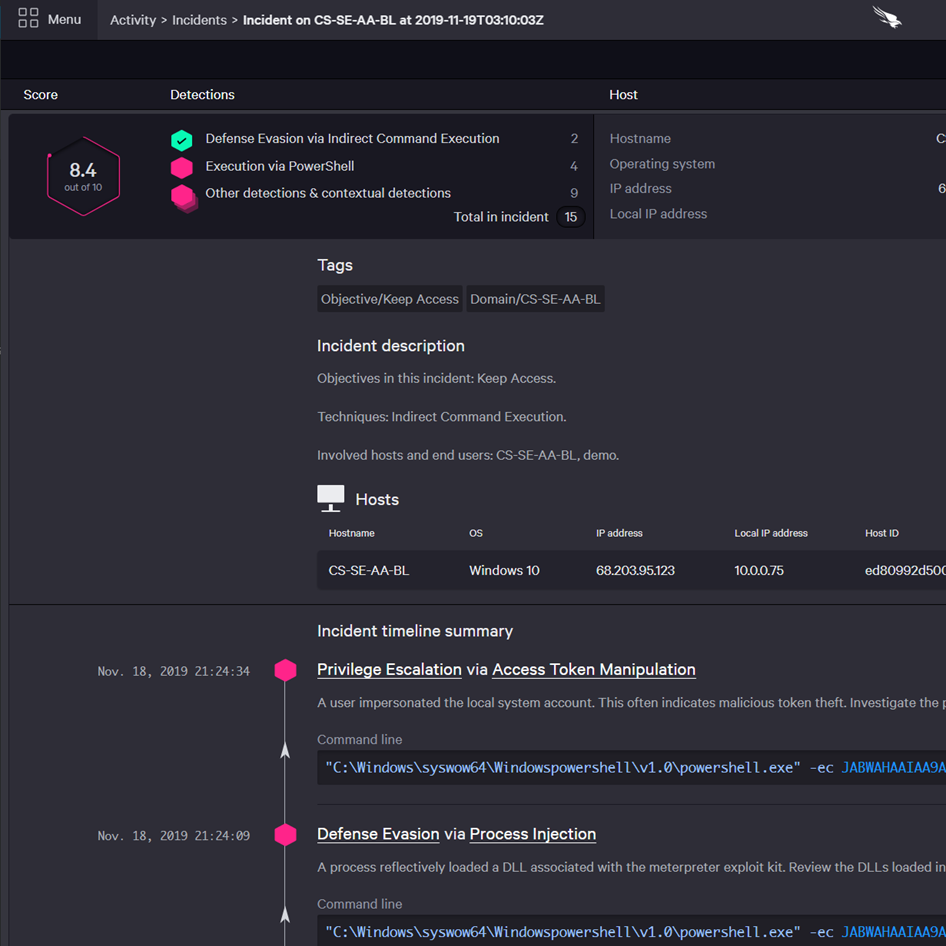Open the Incidents breadcrumb item

198,19
